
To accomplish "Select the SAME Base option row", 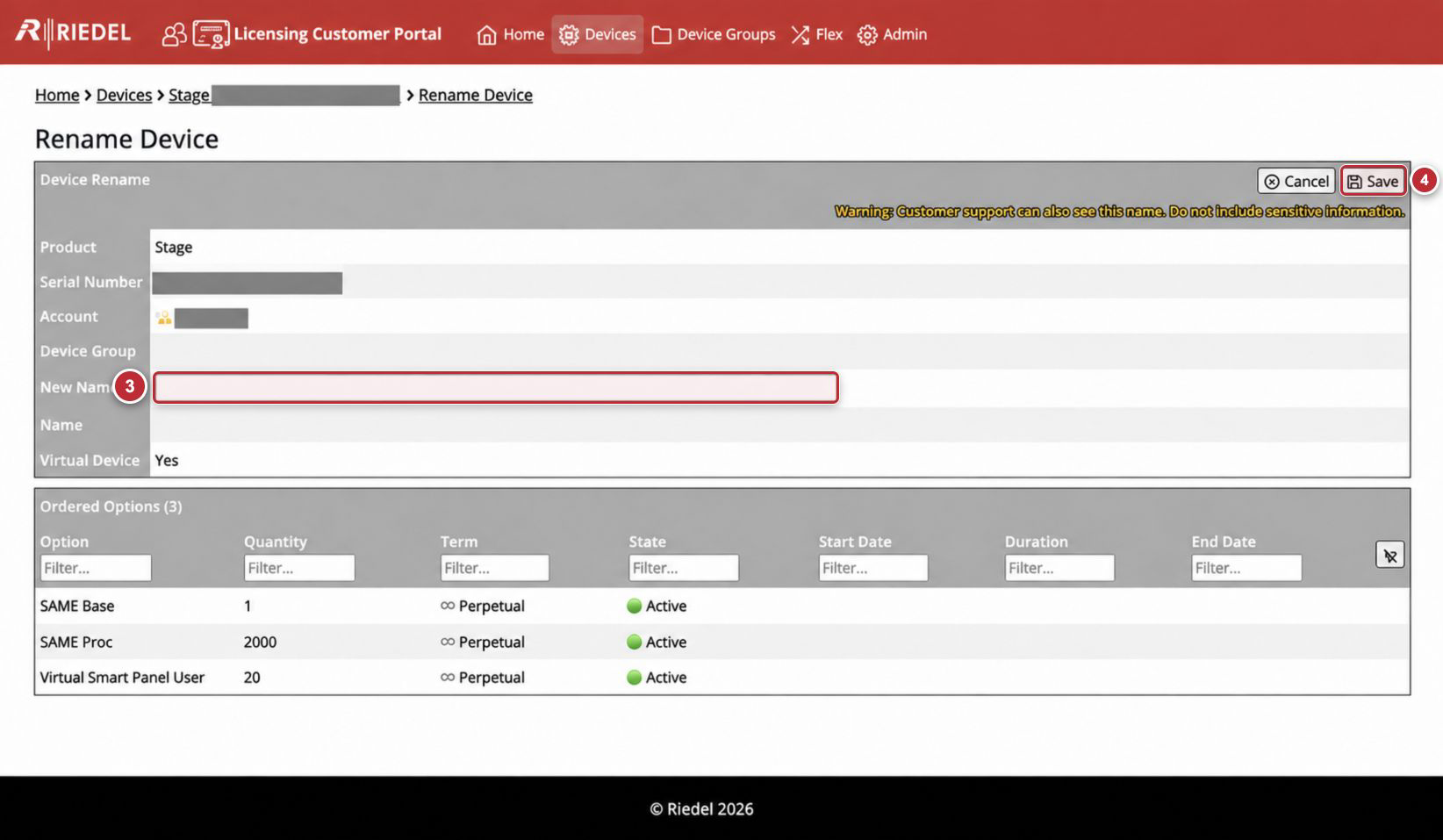I will point(722,606).
